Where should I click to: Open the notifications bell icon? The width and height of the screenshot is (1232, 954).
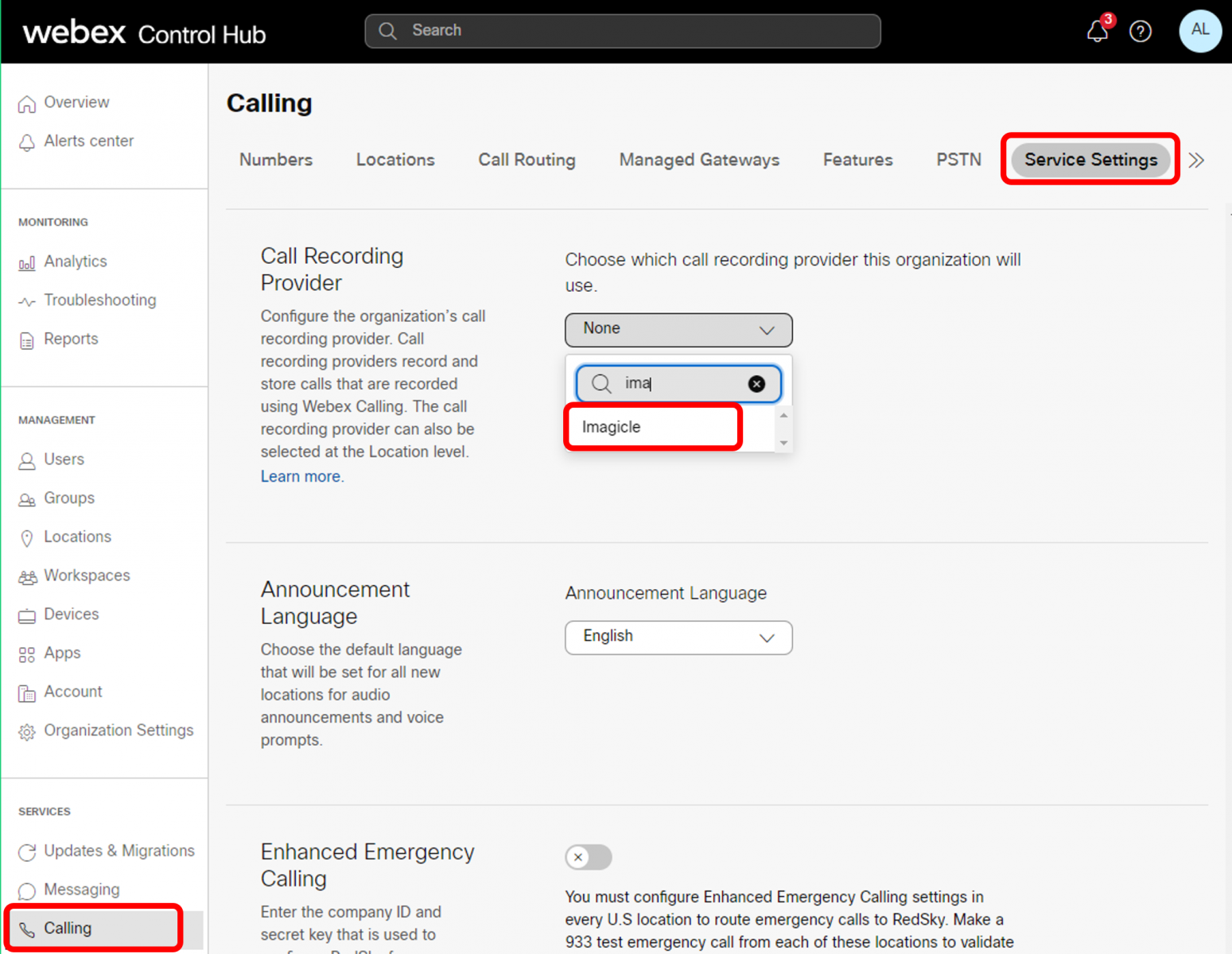coord(1097,32)
